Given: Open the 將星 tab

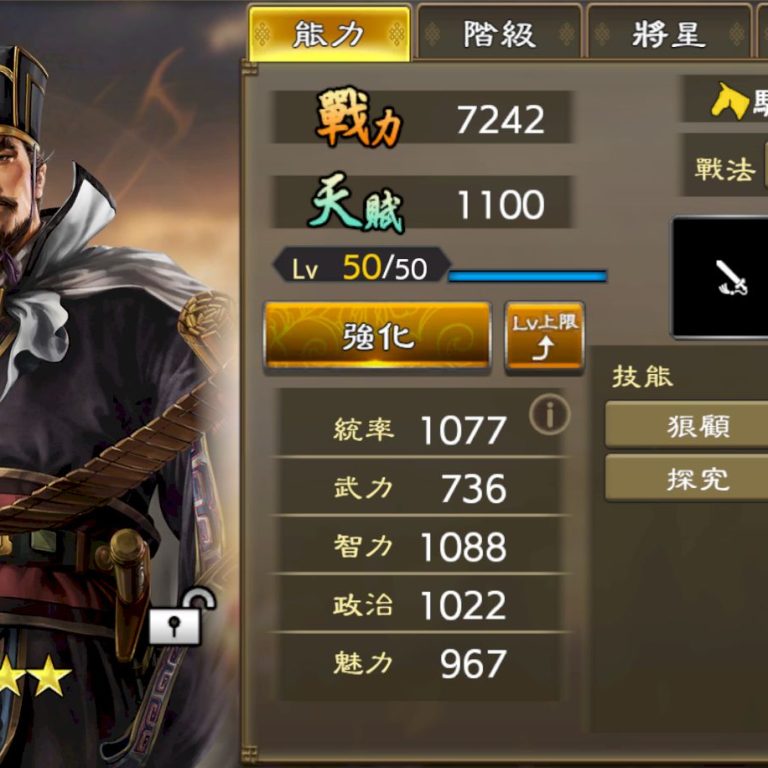Looking at the screenshot, I should point(669,33).
